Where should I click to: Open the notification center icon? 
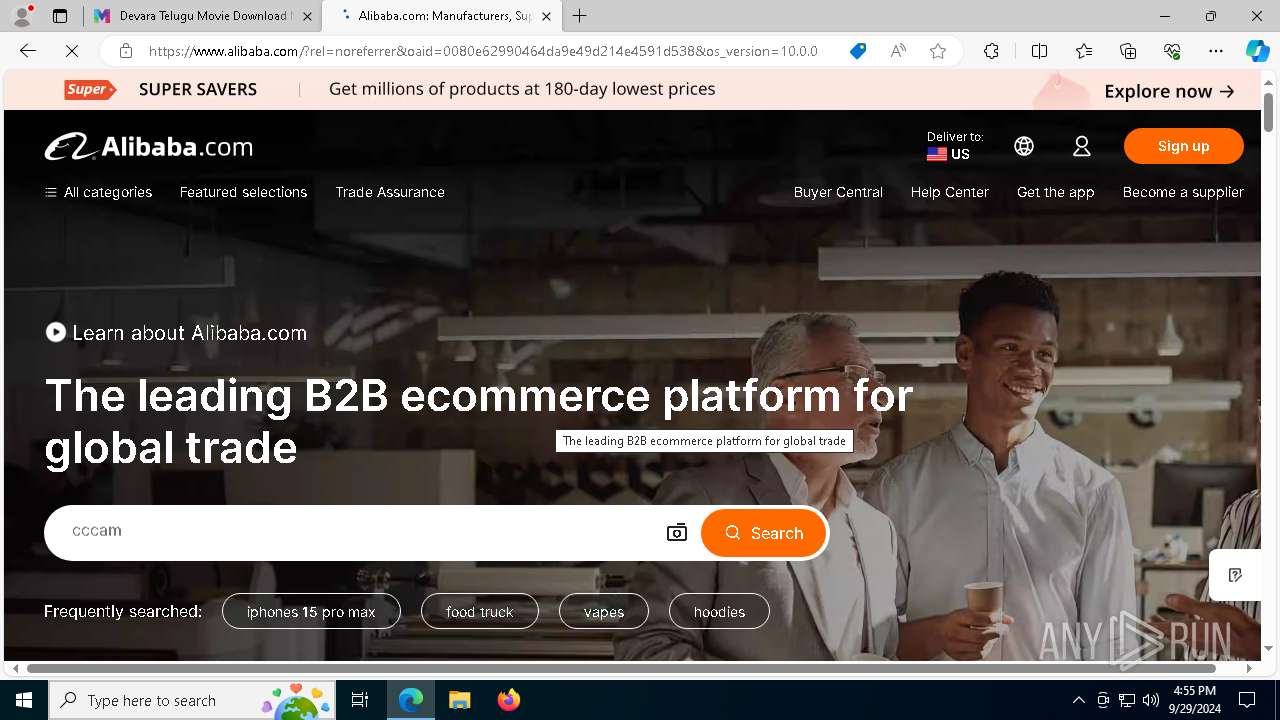1247,700
